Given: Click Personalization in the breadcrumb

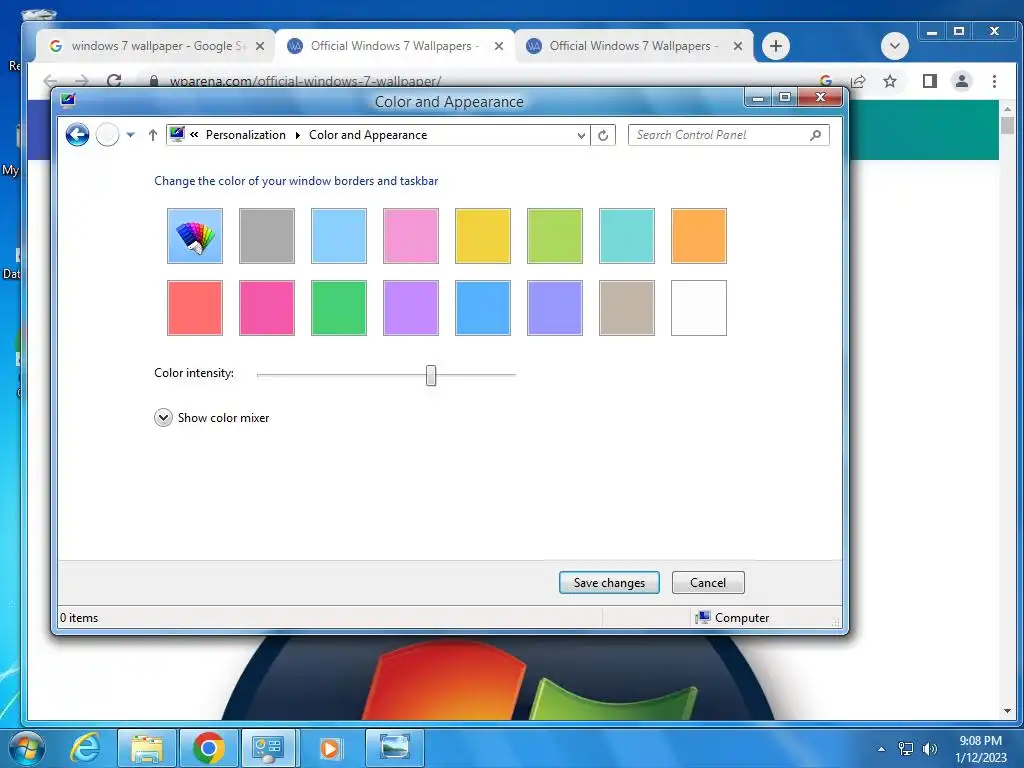Looking at the screenshot, I should 246,135.
